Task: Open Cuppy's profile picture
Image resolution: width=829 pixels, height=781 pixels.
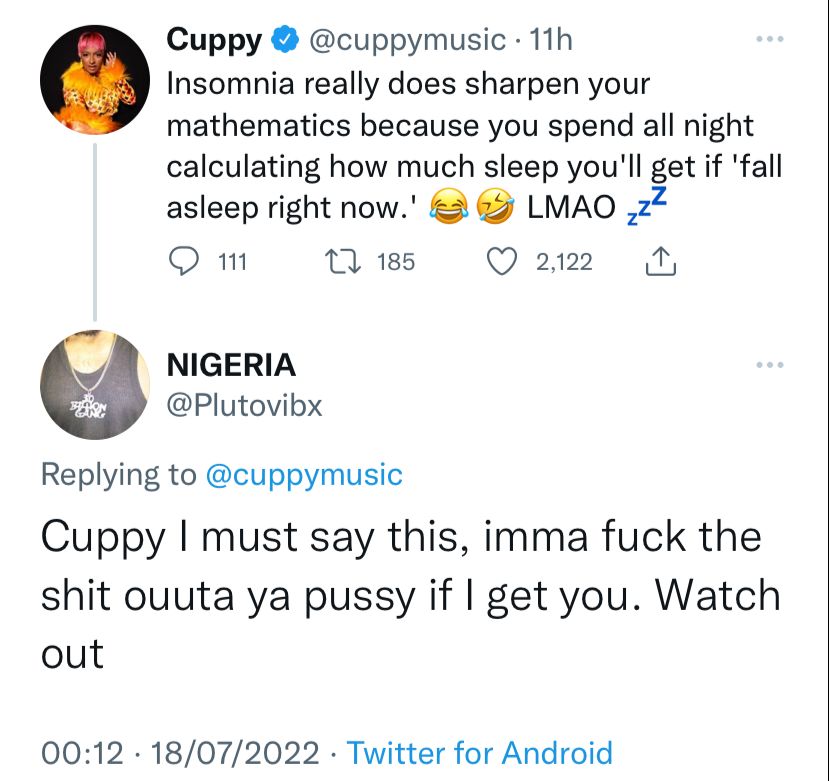Action: [95, 80]
